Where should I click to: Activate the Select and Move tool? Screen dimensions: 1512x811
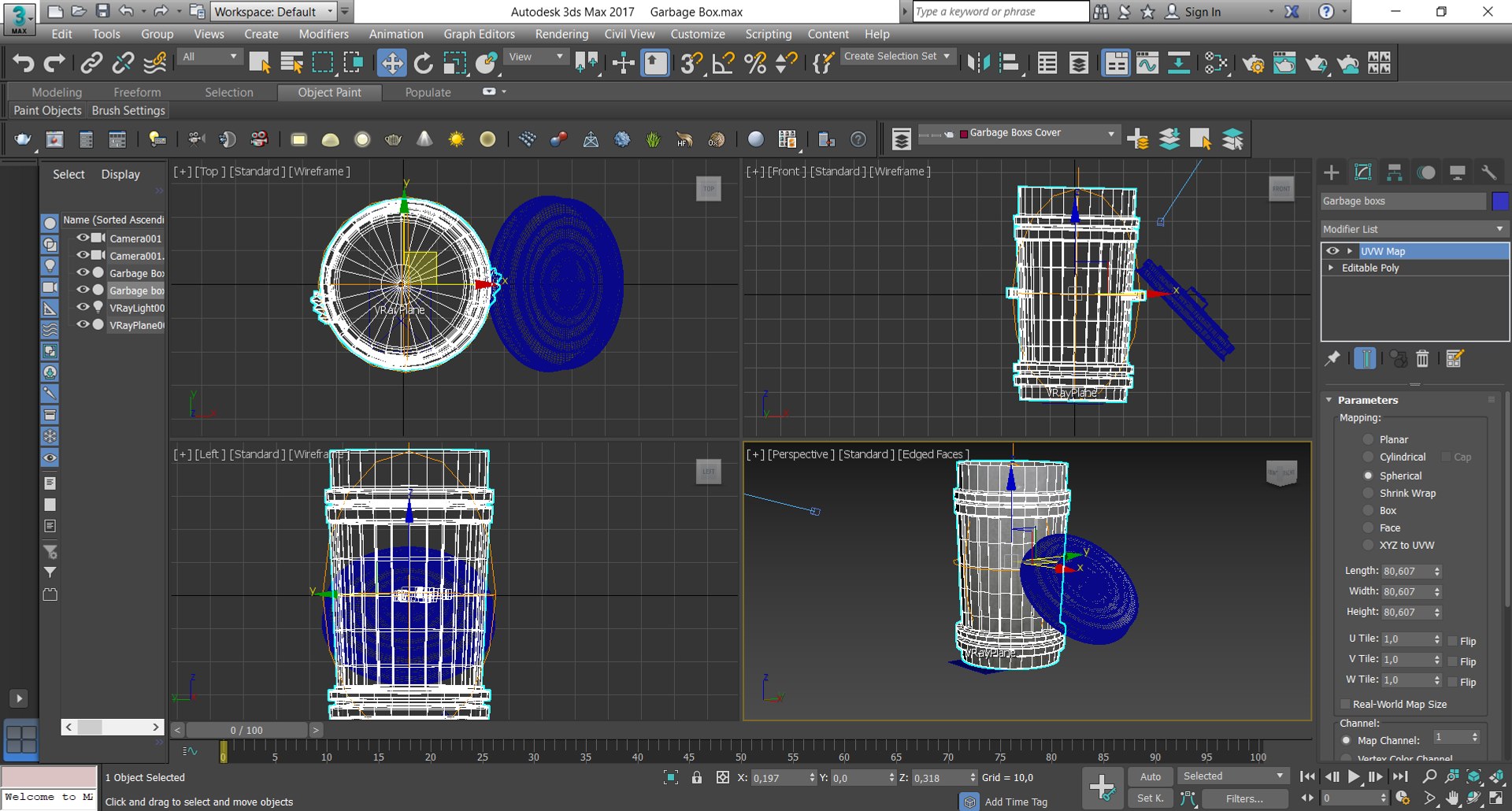tap(391, 63)
